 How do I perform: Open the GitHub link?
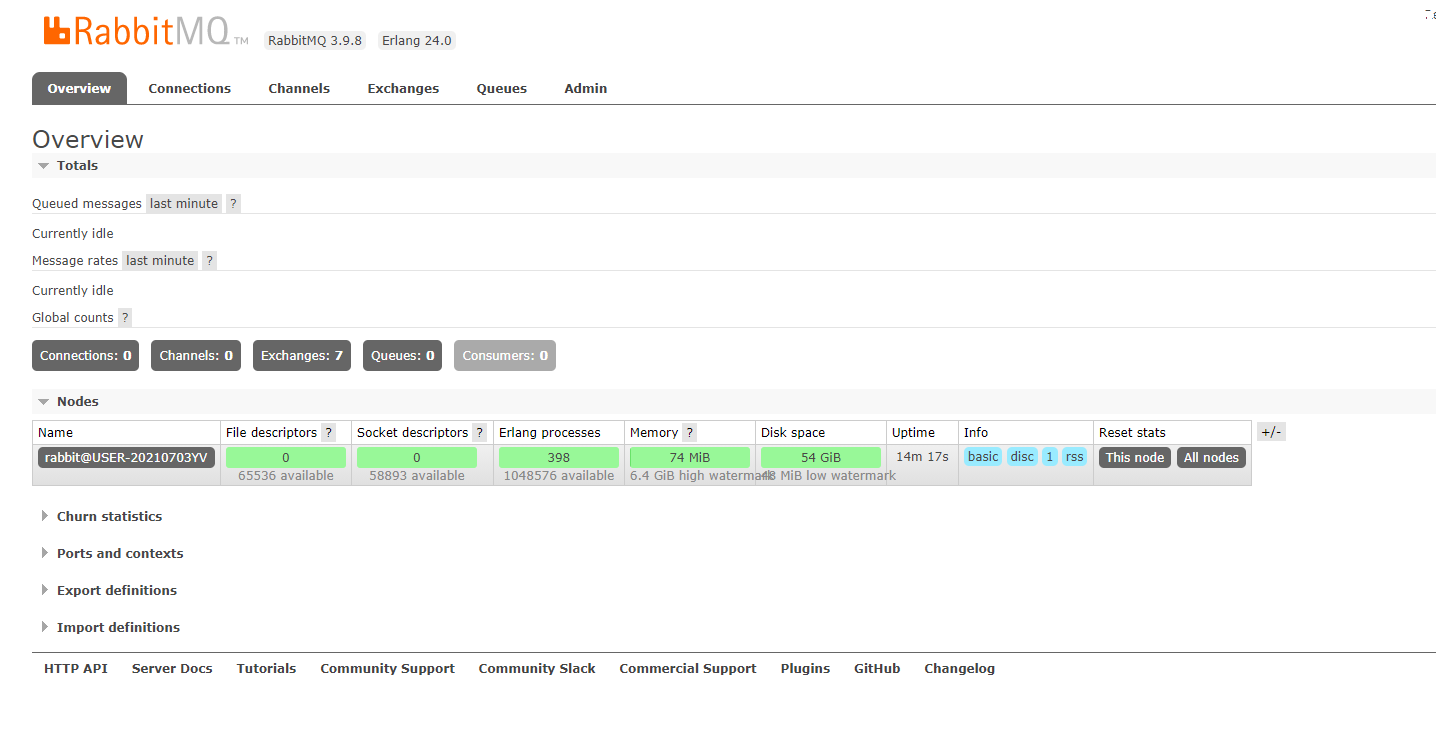tap(877, 669)
